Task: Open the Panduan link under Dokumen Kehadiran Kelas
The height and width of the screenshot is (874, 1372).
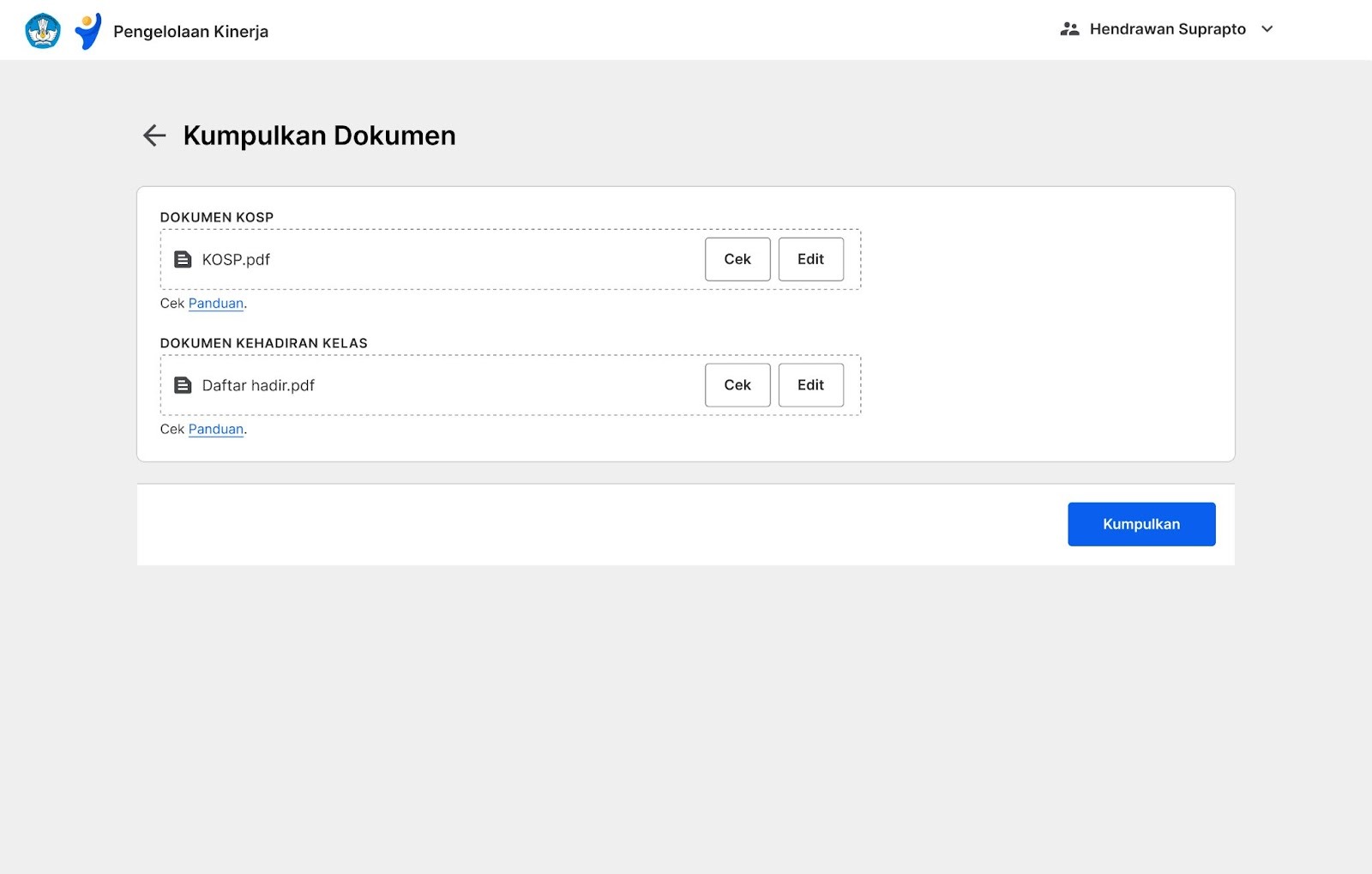Action: 216,430
